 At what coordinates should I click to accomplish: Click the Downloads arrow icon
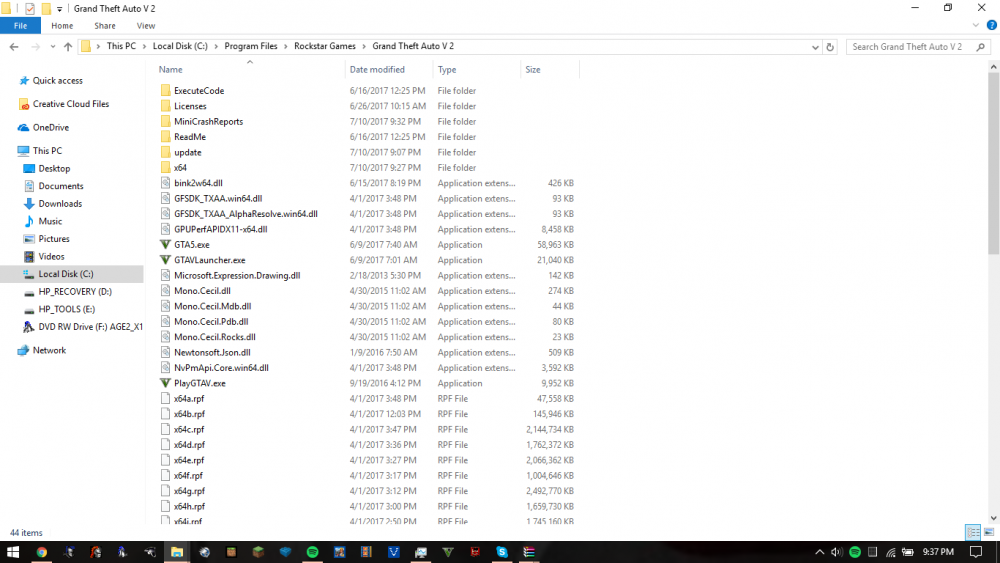coord(29,203)
